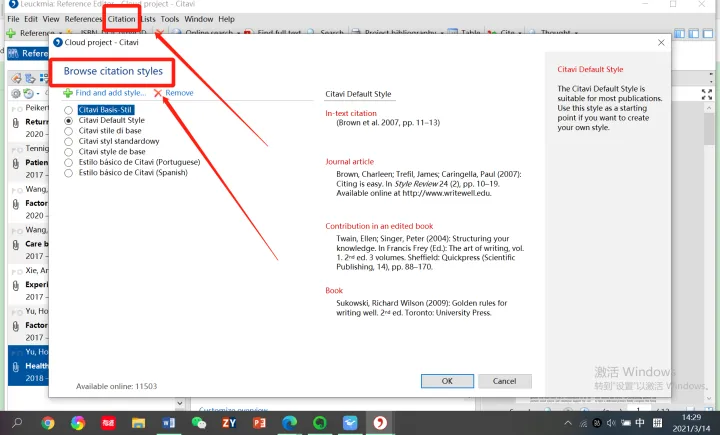Open PowerPoint from taskbar

coord(259,423)
